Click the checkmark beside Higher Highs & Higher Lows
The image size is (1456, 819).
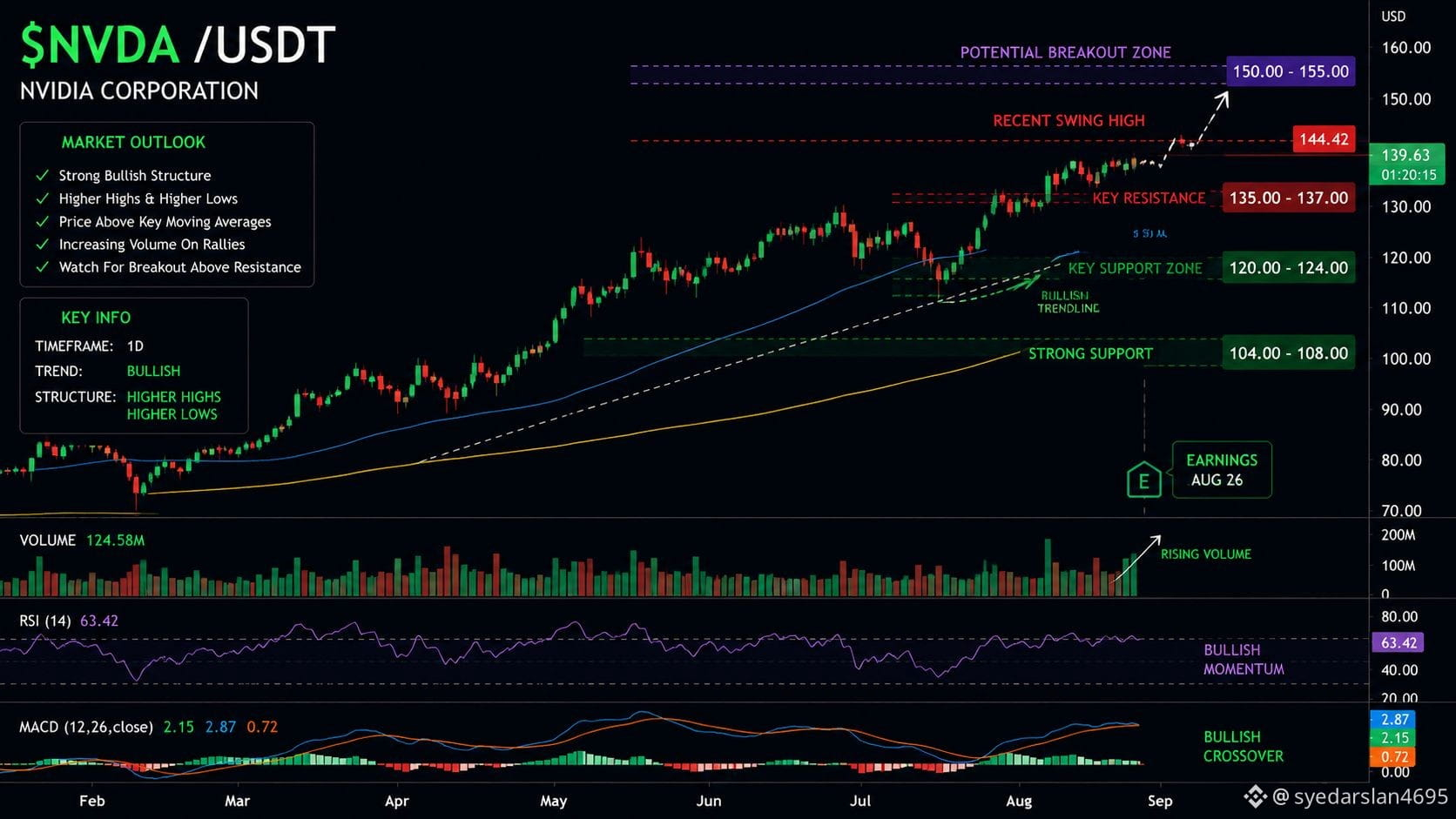tap(42, 198)
